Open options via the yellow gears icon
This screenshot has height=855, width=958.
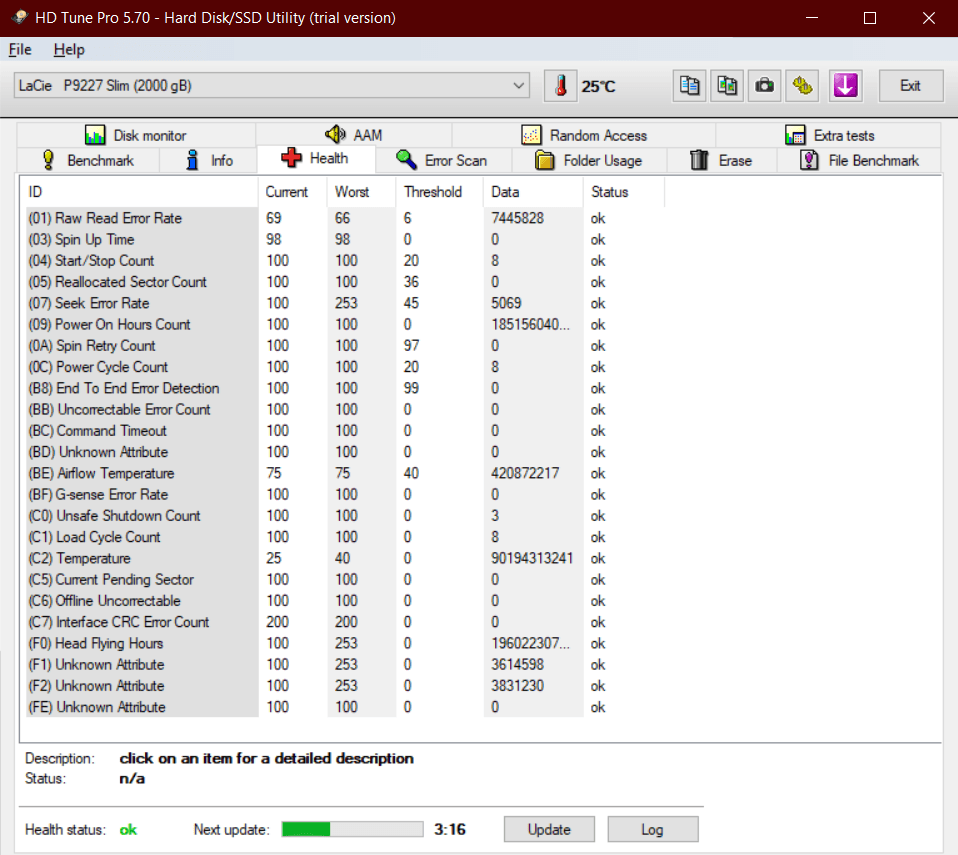(802, 86)
